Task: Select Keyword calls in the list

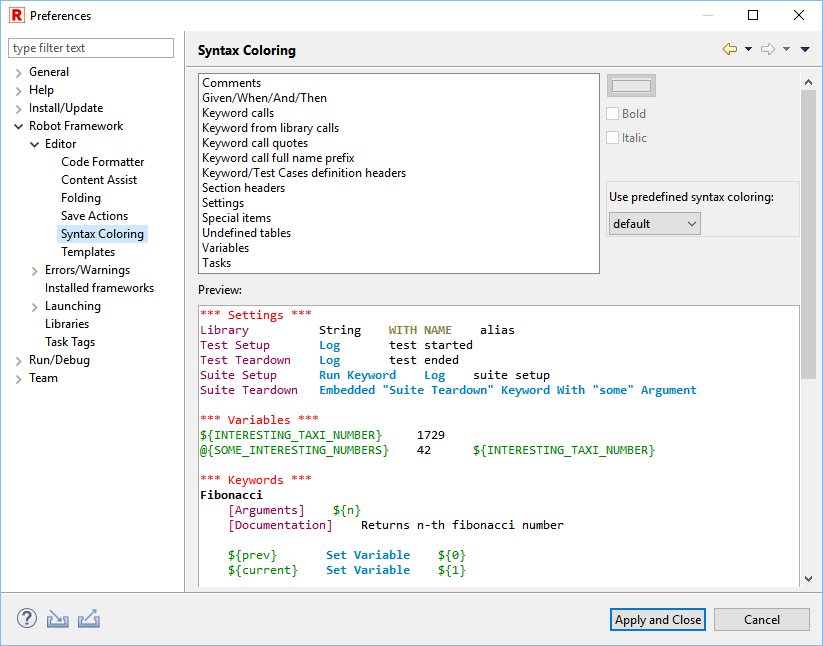Action: pyautogui.click(x=238, y=113)
